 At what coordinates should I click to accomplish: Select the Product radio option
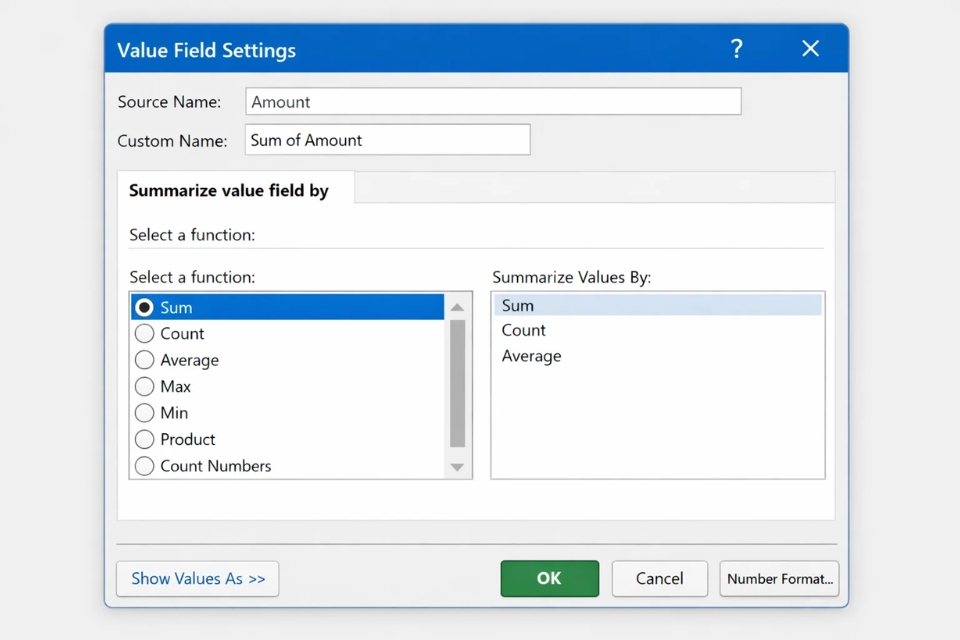[x=145, y=439]
